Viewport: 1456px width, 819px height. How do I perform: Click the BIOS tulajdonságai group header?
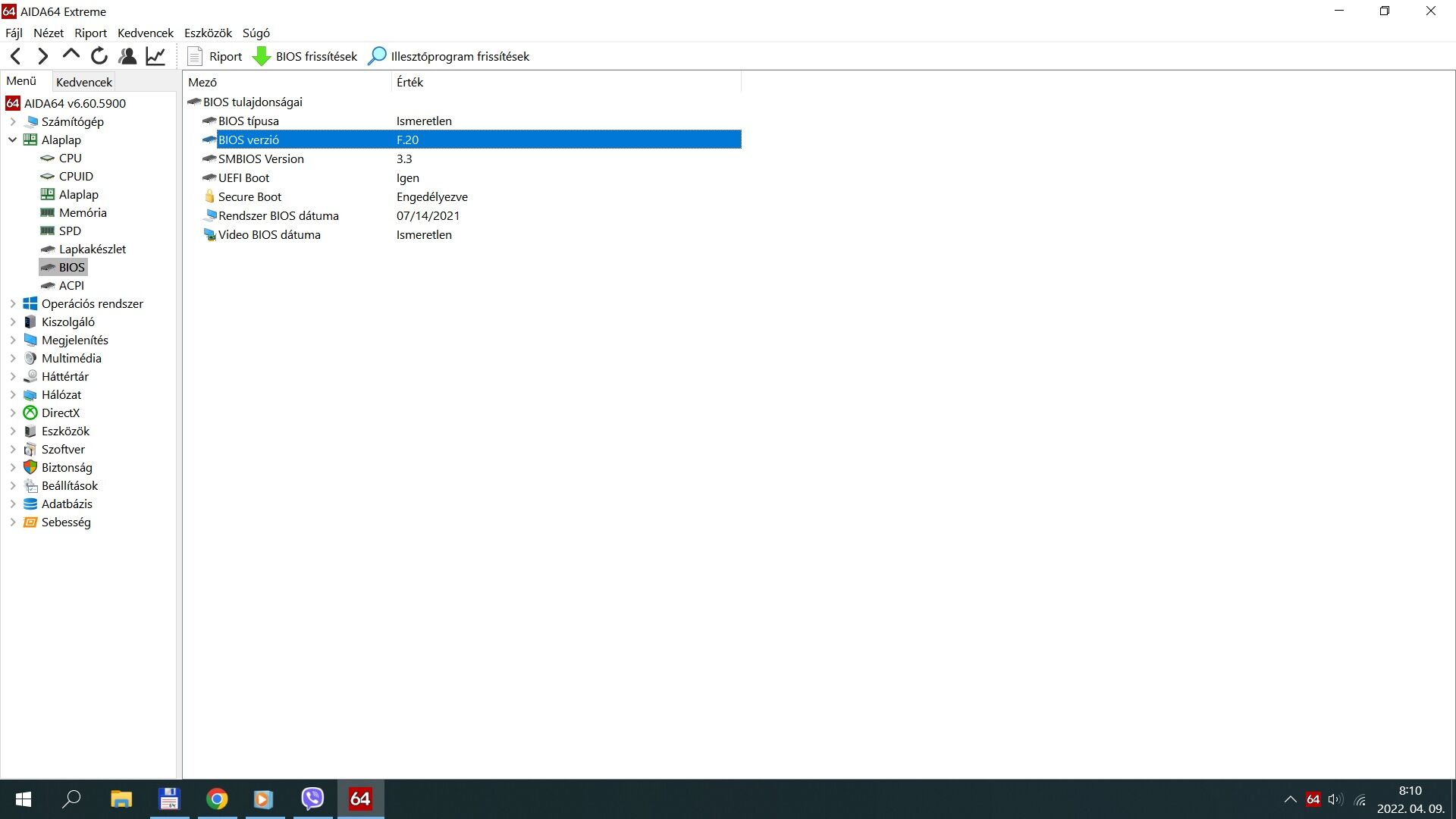(253, 102)
